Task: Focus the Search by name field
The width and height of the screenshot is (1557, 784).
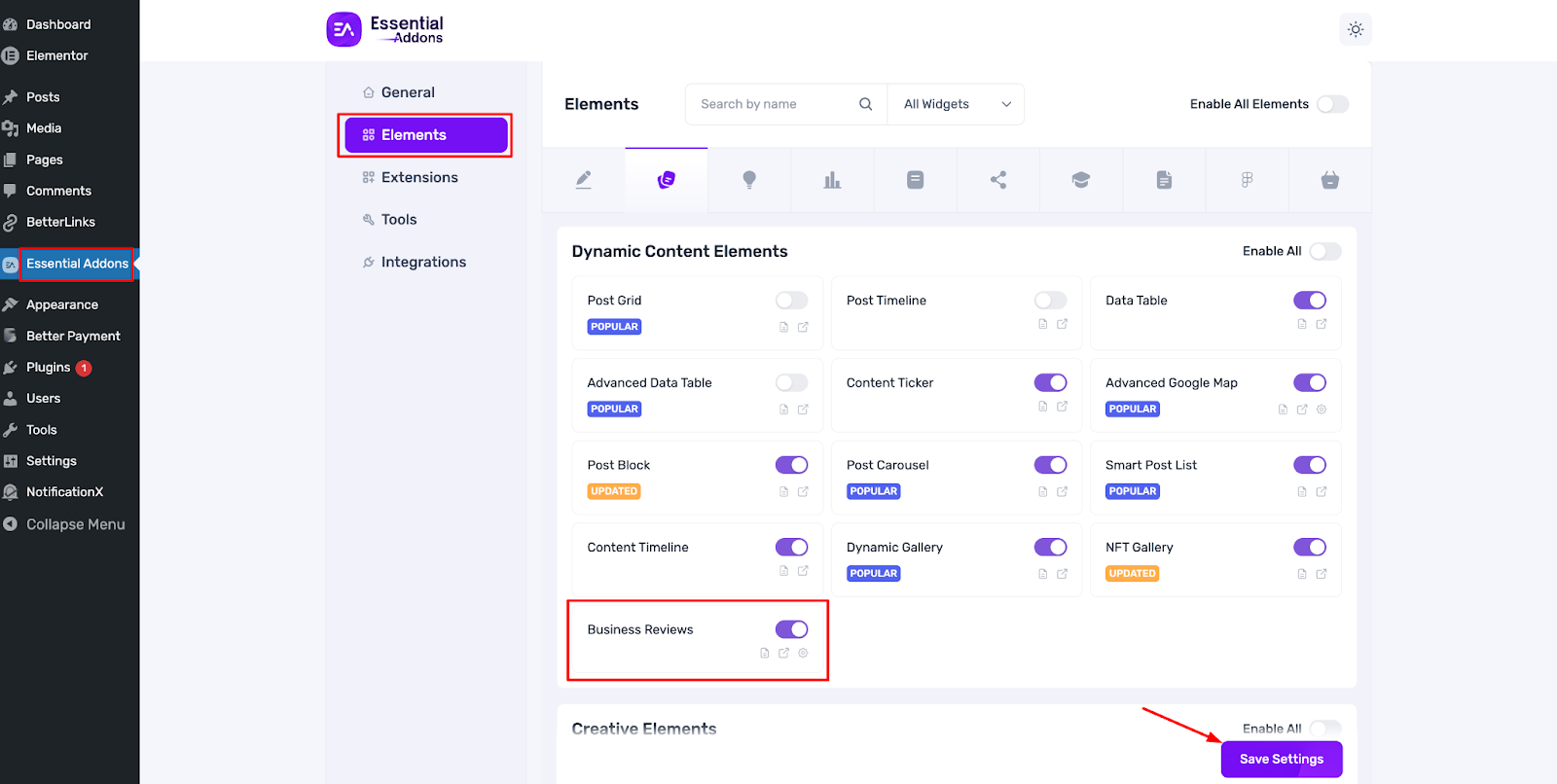Action: click(774, 104)
